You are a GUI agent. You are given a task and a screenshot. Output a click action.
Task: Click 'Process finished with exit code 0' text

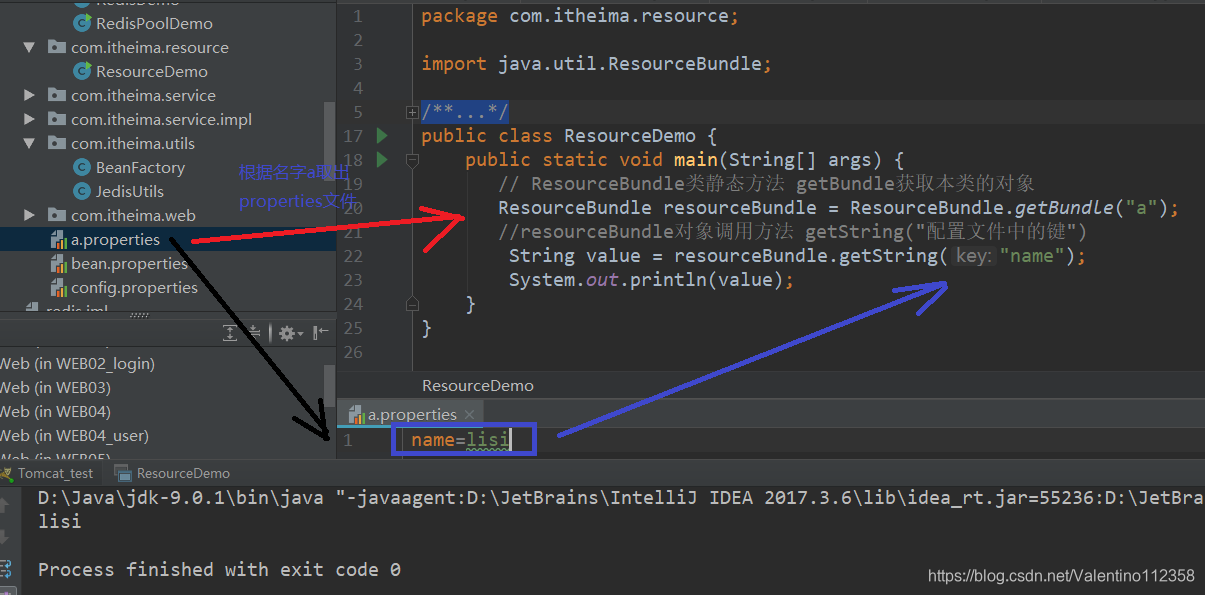coord(219,569)
